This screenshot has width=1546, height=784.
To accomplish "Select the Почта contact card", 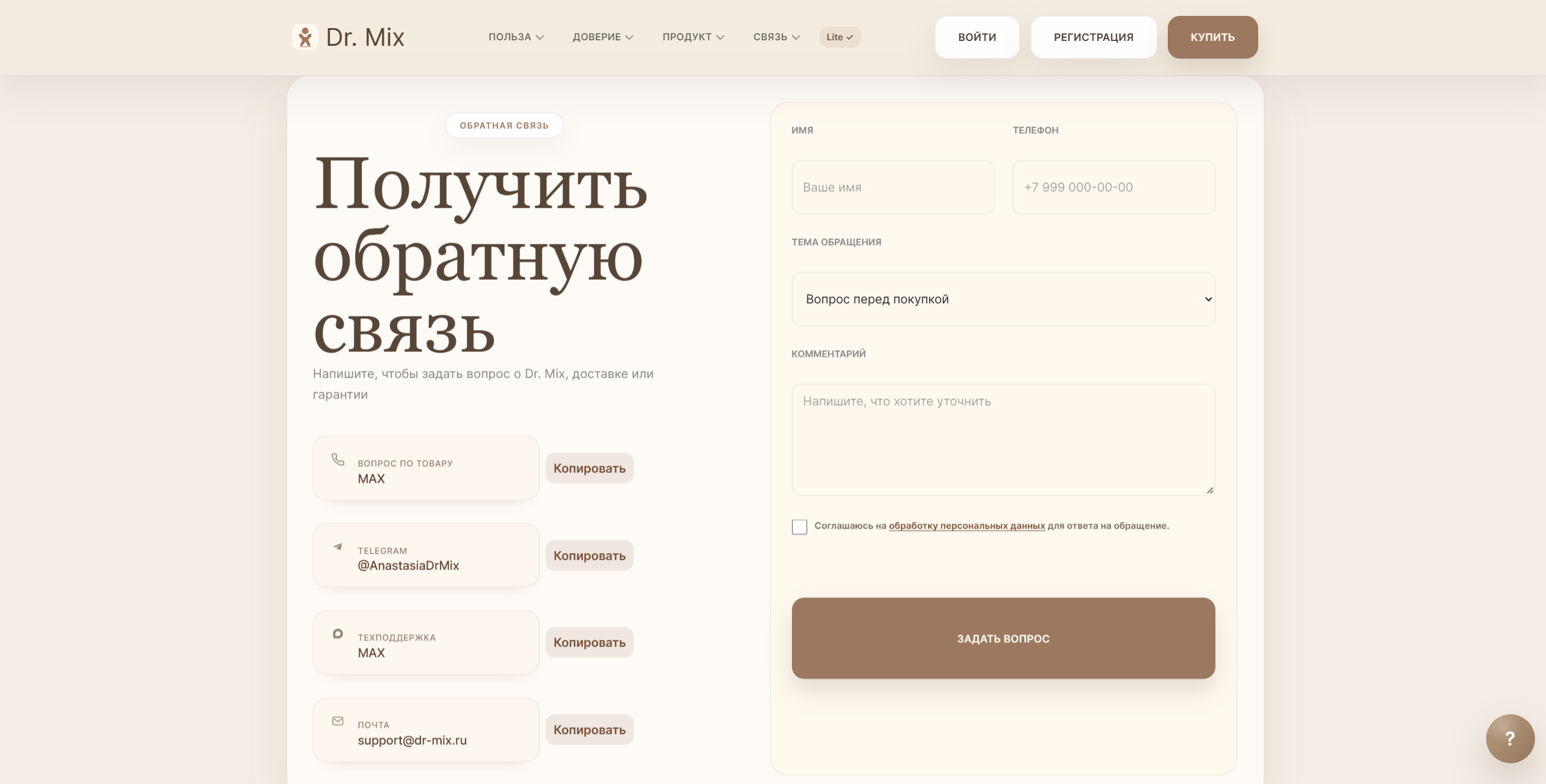I will [x=426, y=730].
